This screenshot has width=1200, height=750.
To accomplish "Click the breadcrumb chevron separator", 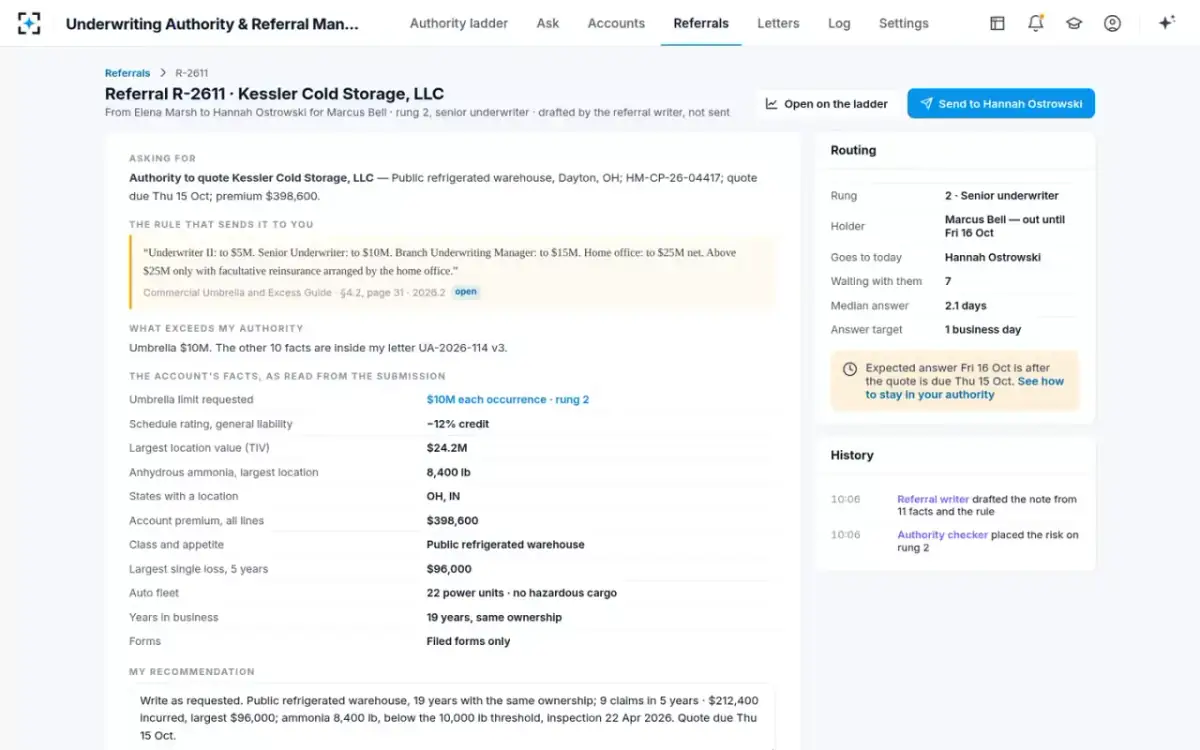I will pos(163,73).
